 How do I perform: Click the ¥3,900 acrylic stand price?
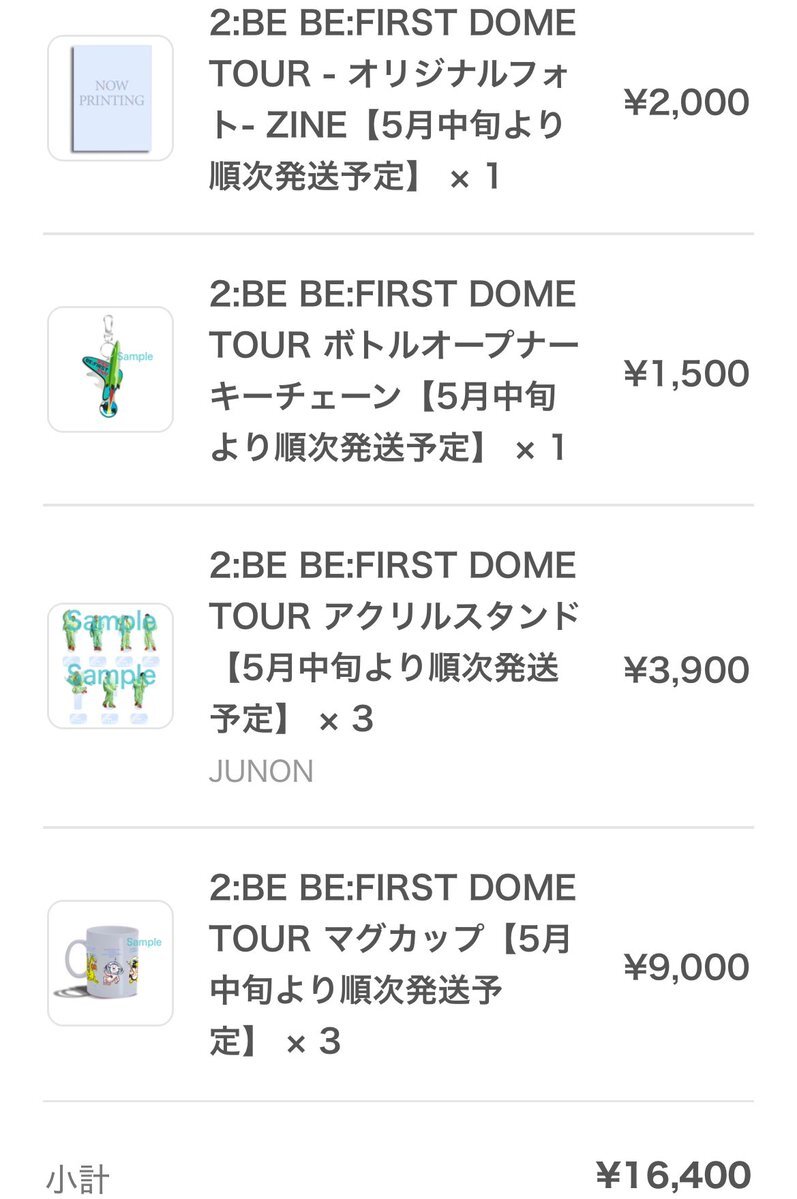pyautogui.click(x=686, y=670)
